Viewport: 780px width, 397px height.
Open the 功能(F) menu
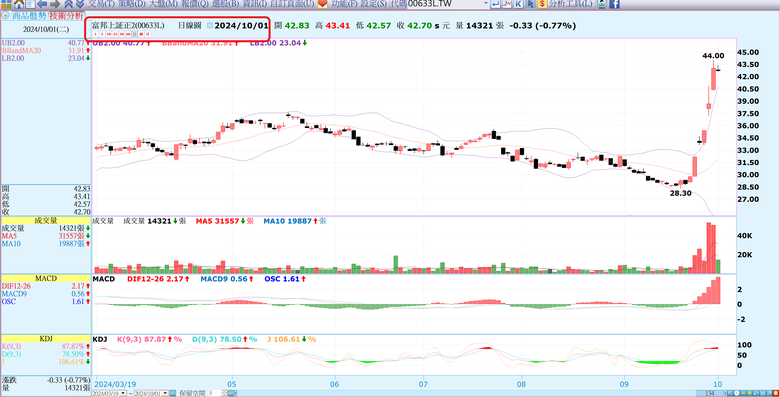point(344,4)
